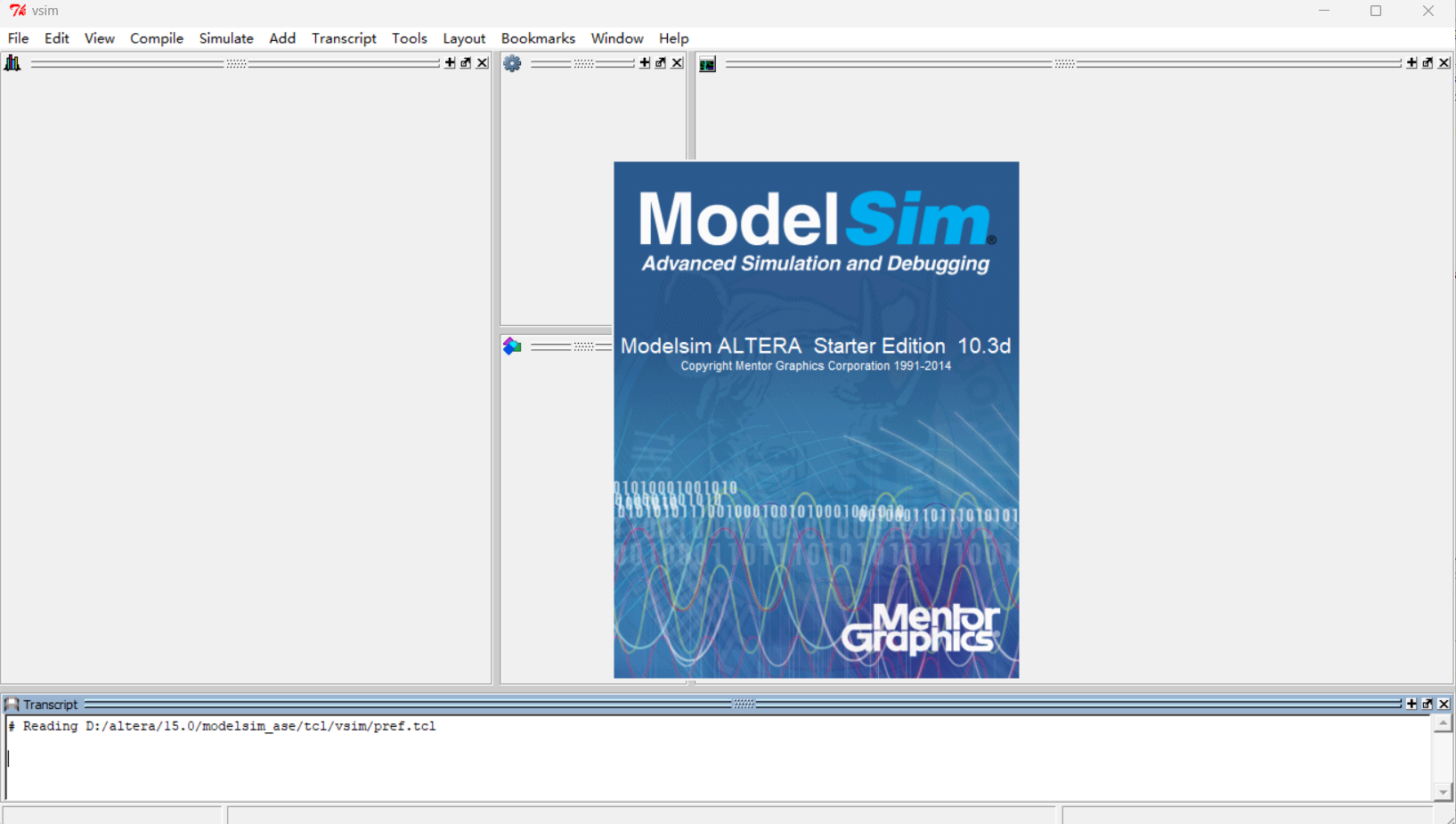Click the right pane header icon
The width and height of the screenshot is (1456, 824).
click(x=707, y=64)
